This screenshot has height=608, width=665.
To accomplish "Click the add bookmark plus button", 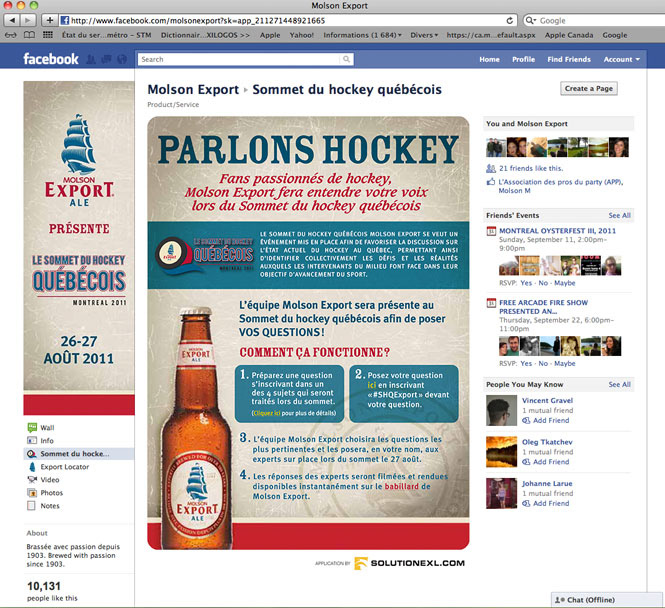I will [49, 20].
